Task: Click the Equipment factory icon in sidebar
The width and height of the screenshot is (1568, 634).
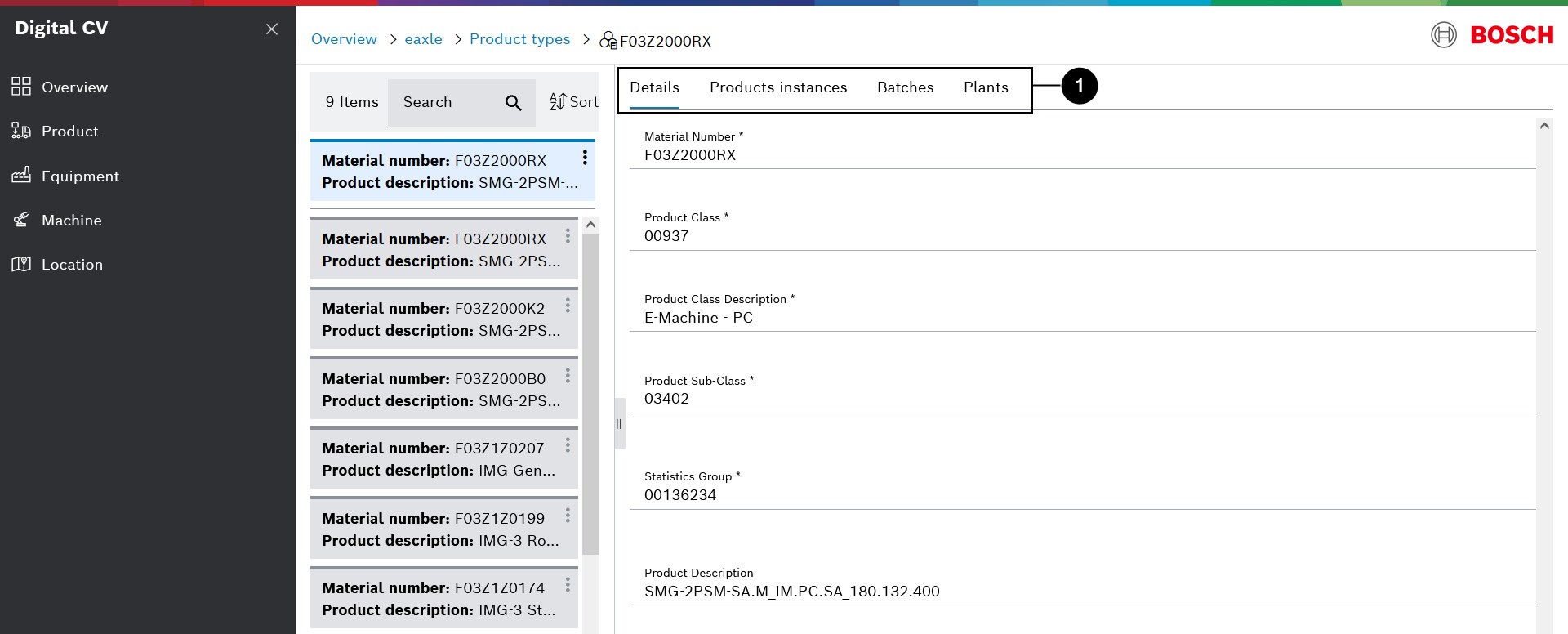Action: click(x=21, y=175)
